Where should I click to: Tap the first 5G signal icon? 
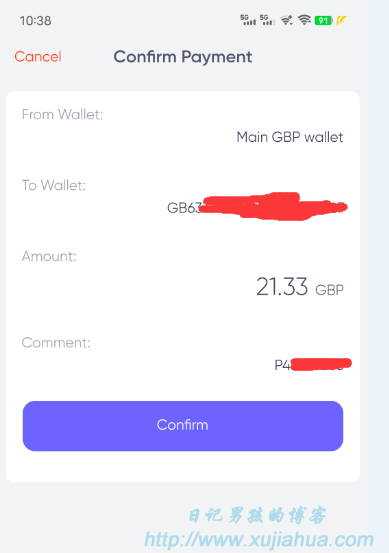[248, 20]
